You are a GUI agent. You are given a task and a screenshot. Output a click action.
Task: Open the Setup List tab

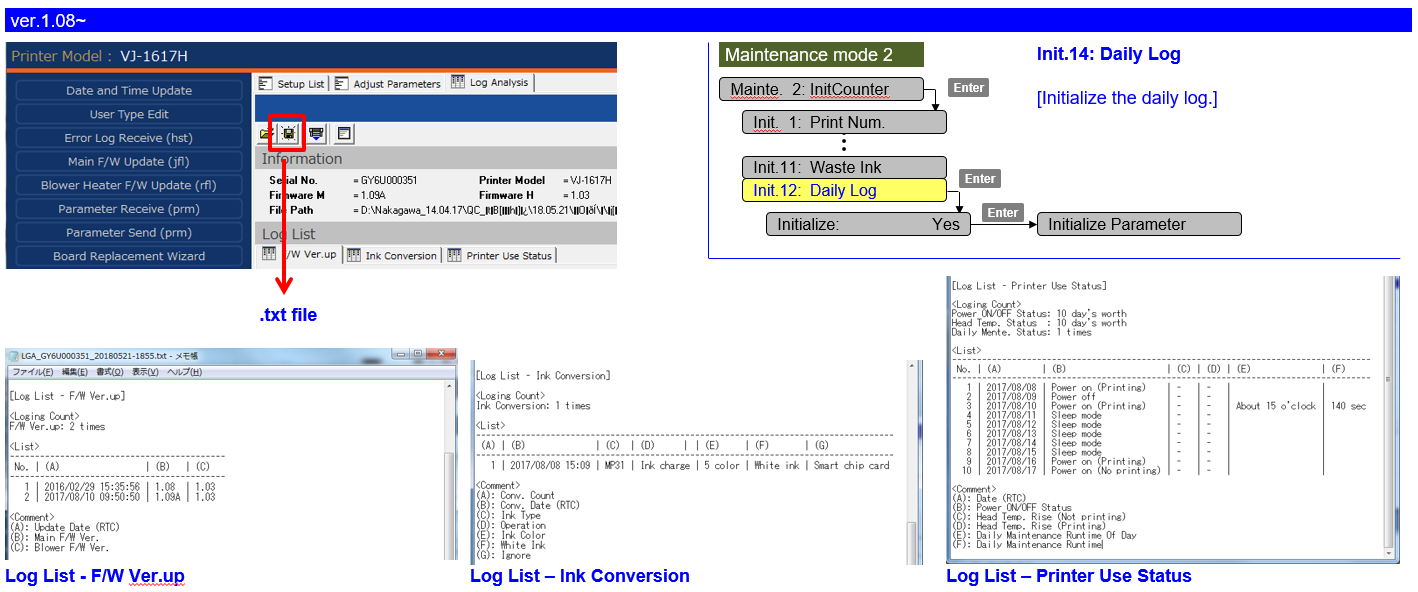click(x=292, y=84)
